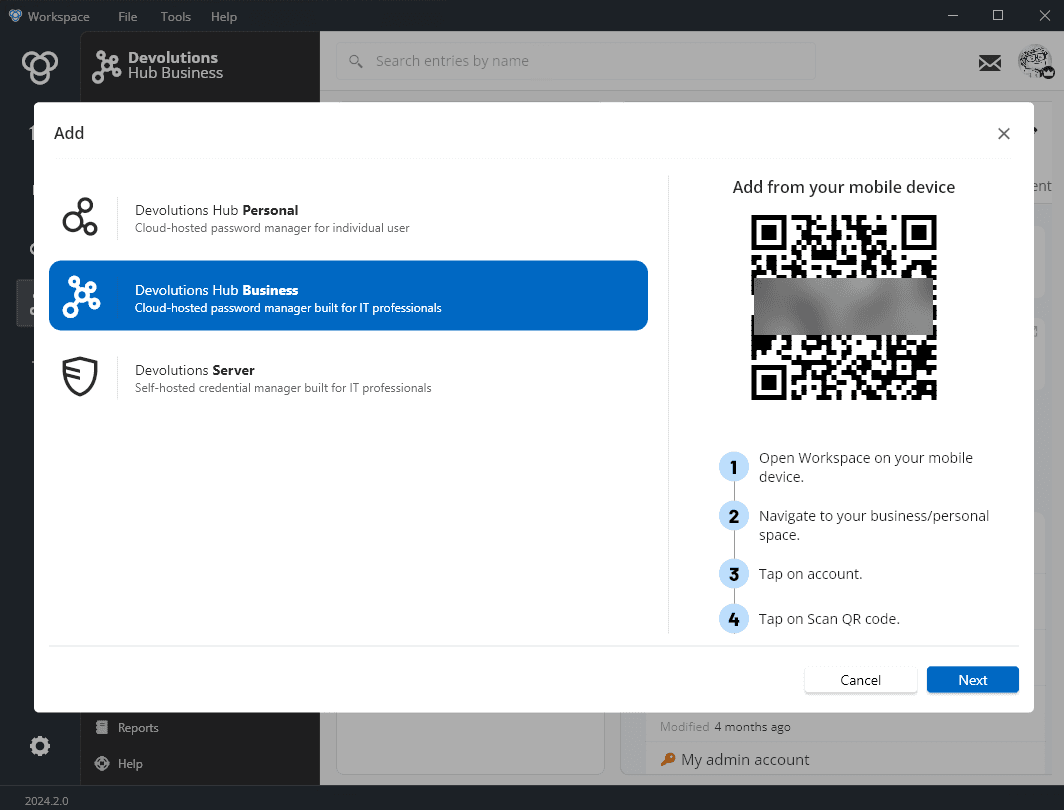The height and width of the screenshot is (810, 1064).
Task: Click the Devolutions Hub Personal icon
Action: coord(80,217)
